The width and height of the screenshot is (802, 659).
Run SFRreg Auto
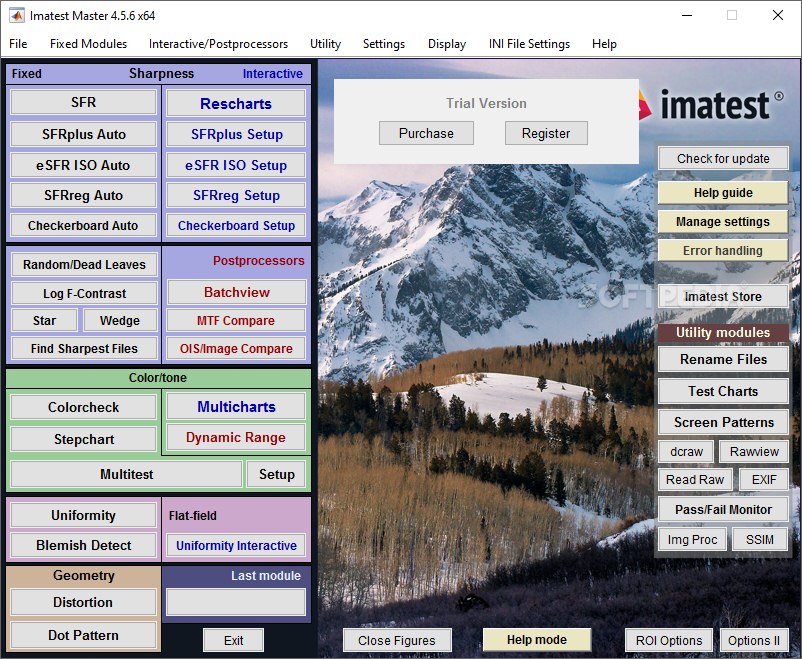click(83, 195)
